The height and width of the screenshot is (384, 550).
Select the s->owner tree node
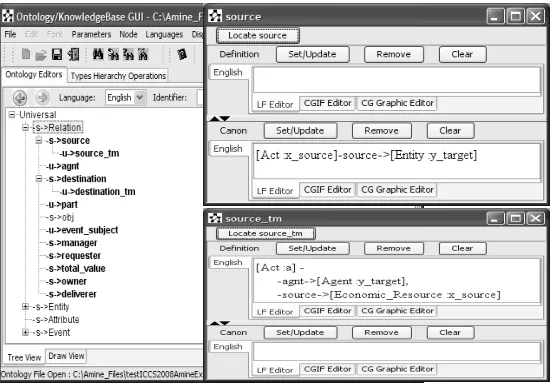(66, 281)
